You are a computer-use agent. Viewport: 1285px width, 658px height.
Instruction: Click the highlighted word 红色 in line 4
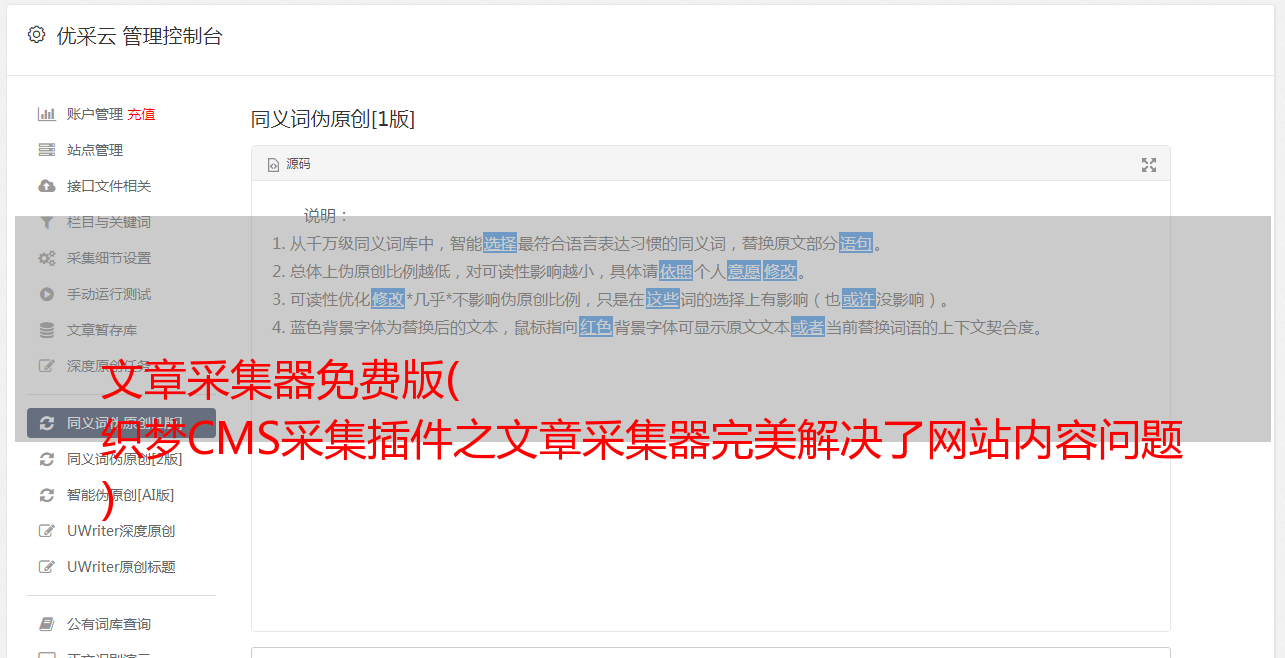tap(596, 327)
